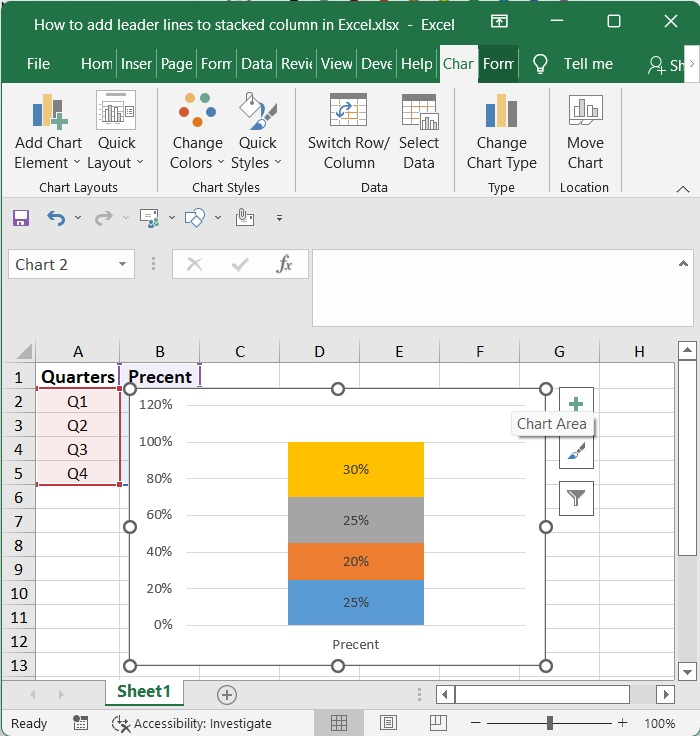Open dropdown next to shapes icon
Viewport: 700px width, 736px height.
pos(218,218)
